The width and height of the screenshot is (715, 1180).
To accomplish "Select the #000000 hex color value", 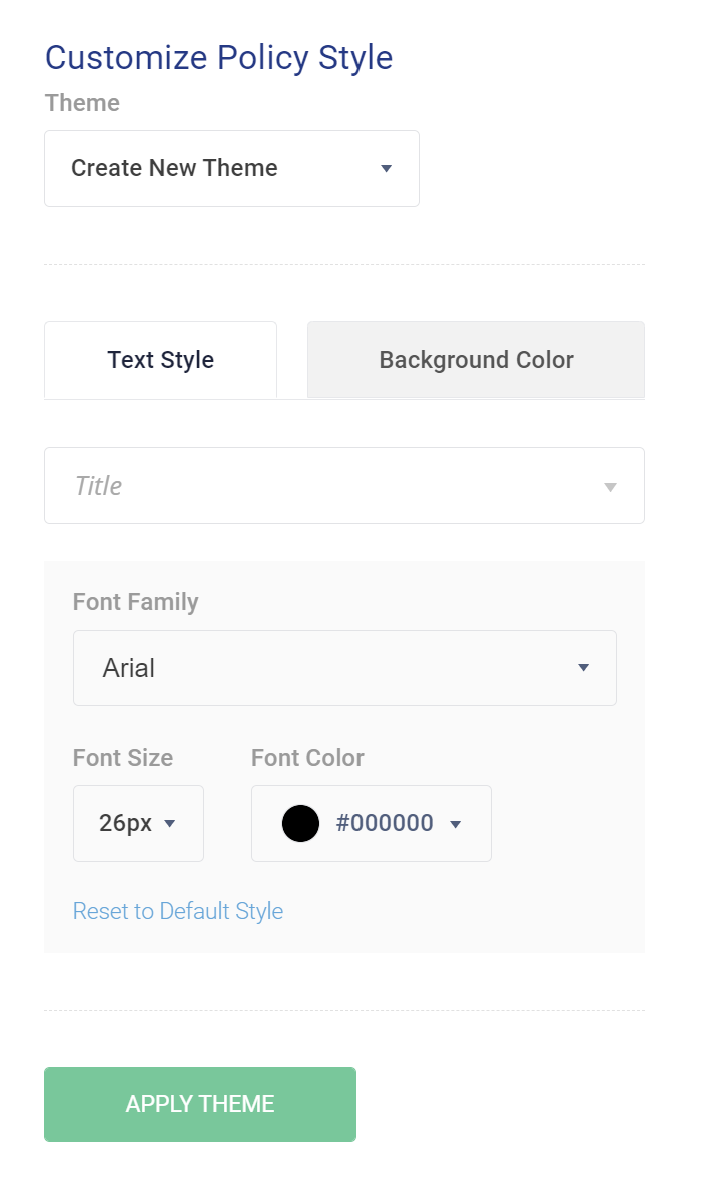I will coord(385,823).
